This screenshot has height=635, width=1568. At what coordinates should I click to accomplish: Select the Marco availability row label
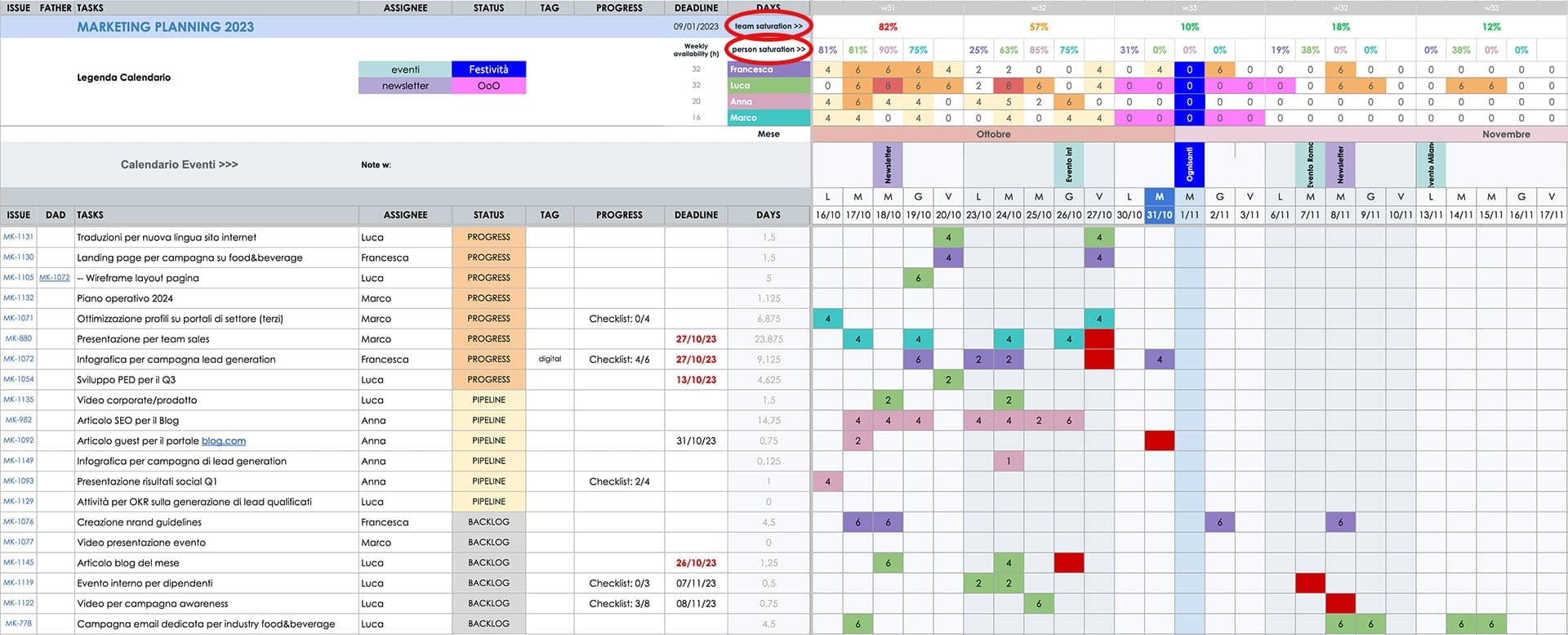pyautogui.click(x=768, y=118)
